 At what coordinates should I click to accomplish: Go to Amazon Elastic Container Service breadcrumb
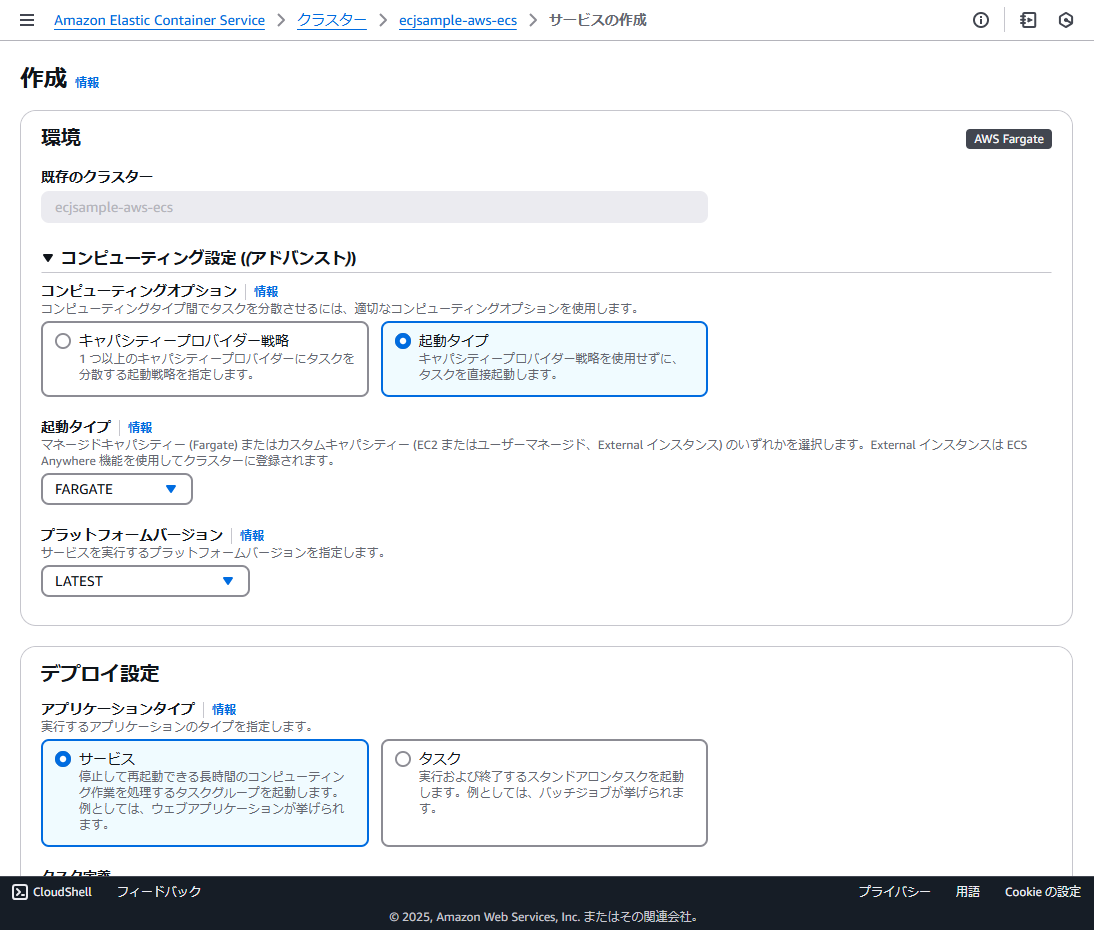point(159,20)
